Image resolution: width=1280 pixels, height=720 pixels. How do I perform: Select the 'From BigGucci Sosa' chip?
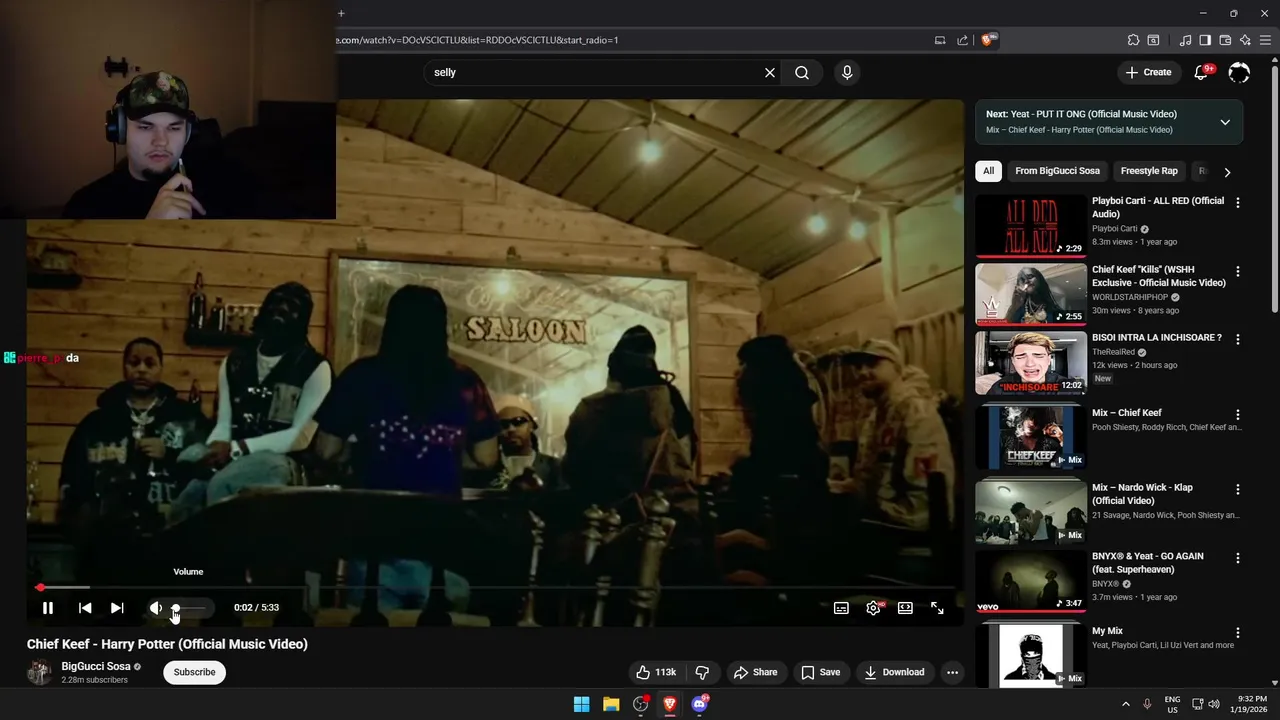[x=1057, y=171]
